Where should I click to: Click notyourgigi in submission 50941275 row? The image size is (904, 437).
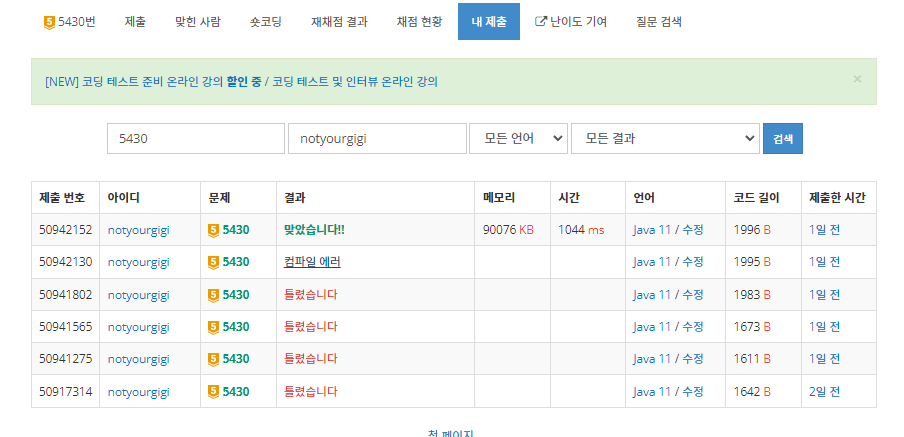[x=138, y=359]
